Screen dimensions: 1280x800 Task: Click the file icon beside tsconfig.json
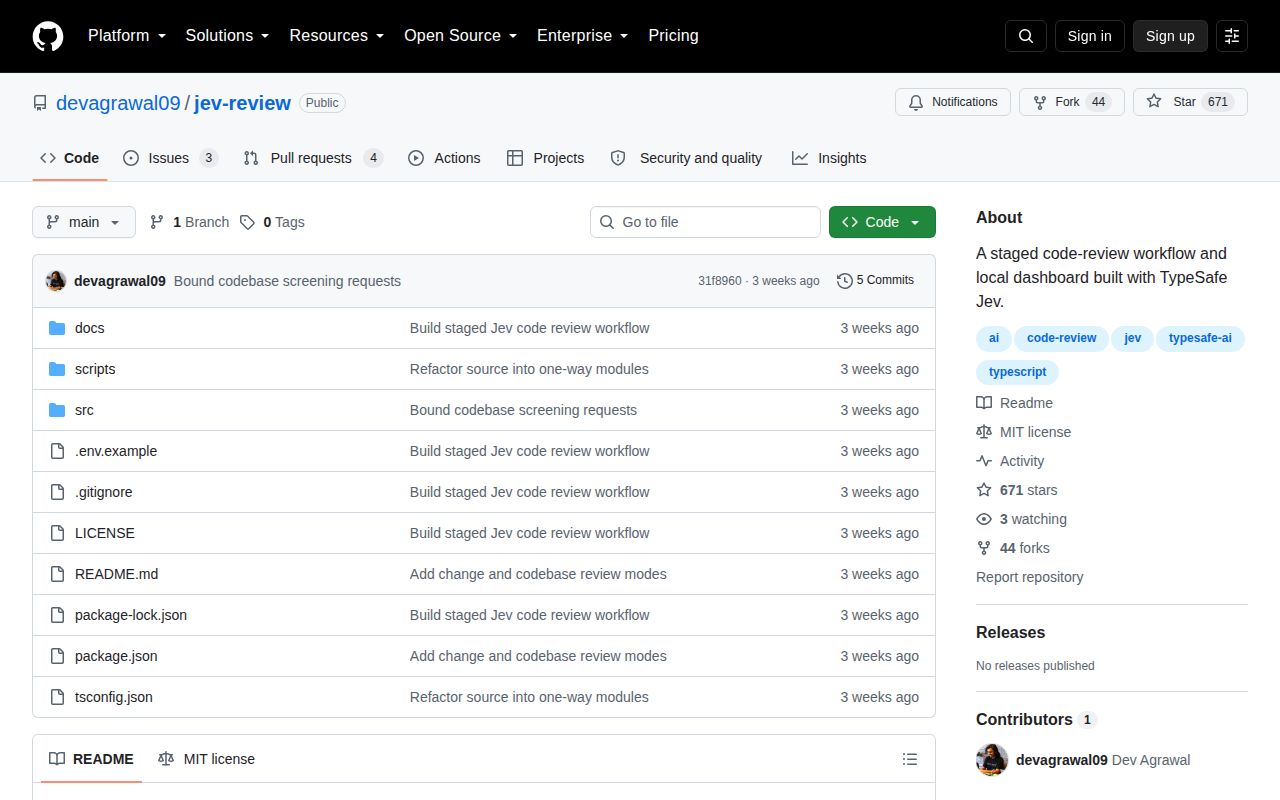point(57,697)
